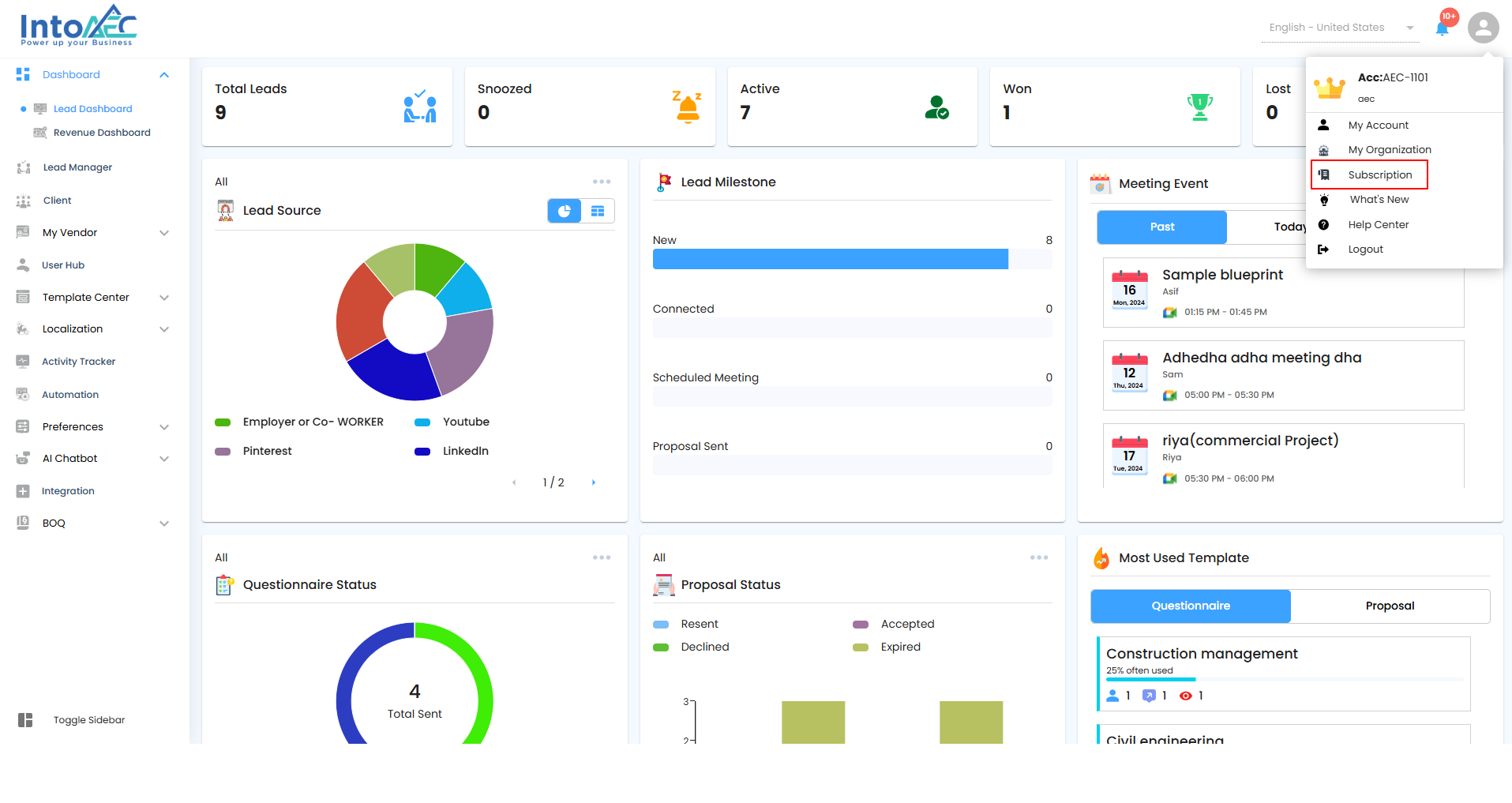This screenshot has width=1512, height=803.
Task: Click the Total Leads people icon
Action: [x=420, y=106]
